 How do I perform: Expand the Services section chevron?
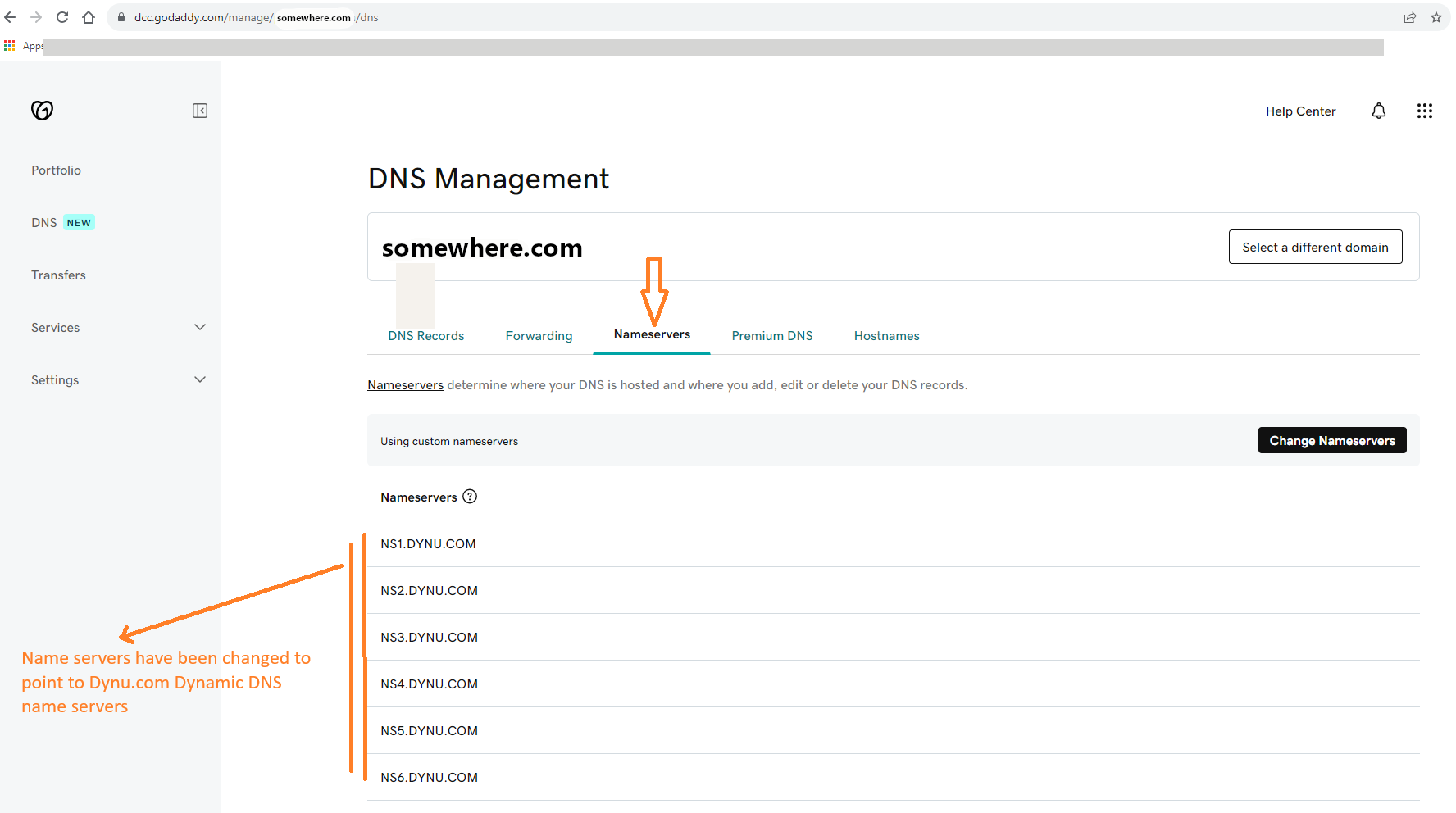pos(200,327)
